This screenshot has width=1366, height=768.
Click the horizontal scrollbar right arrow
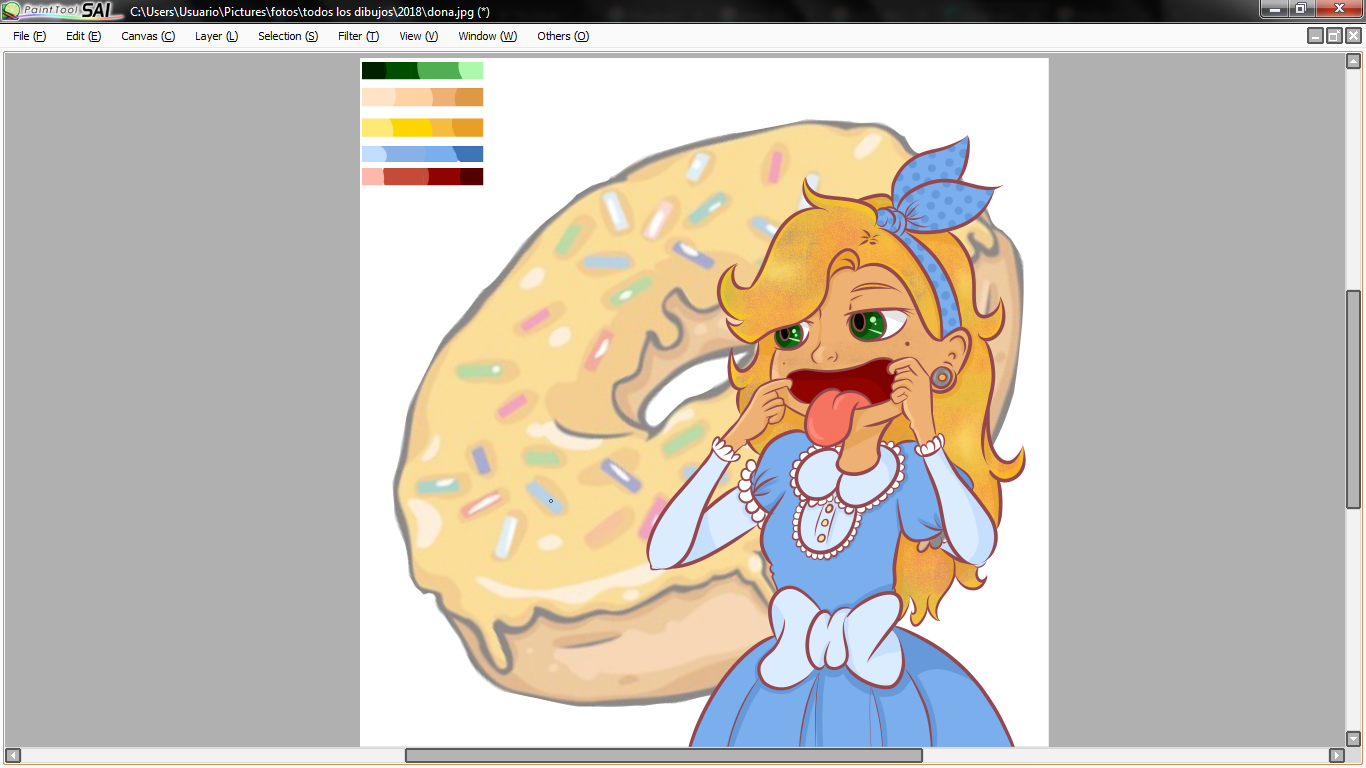1336,755
